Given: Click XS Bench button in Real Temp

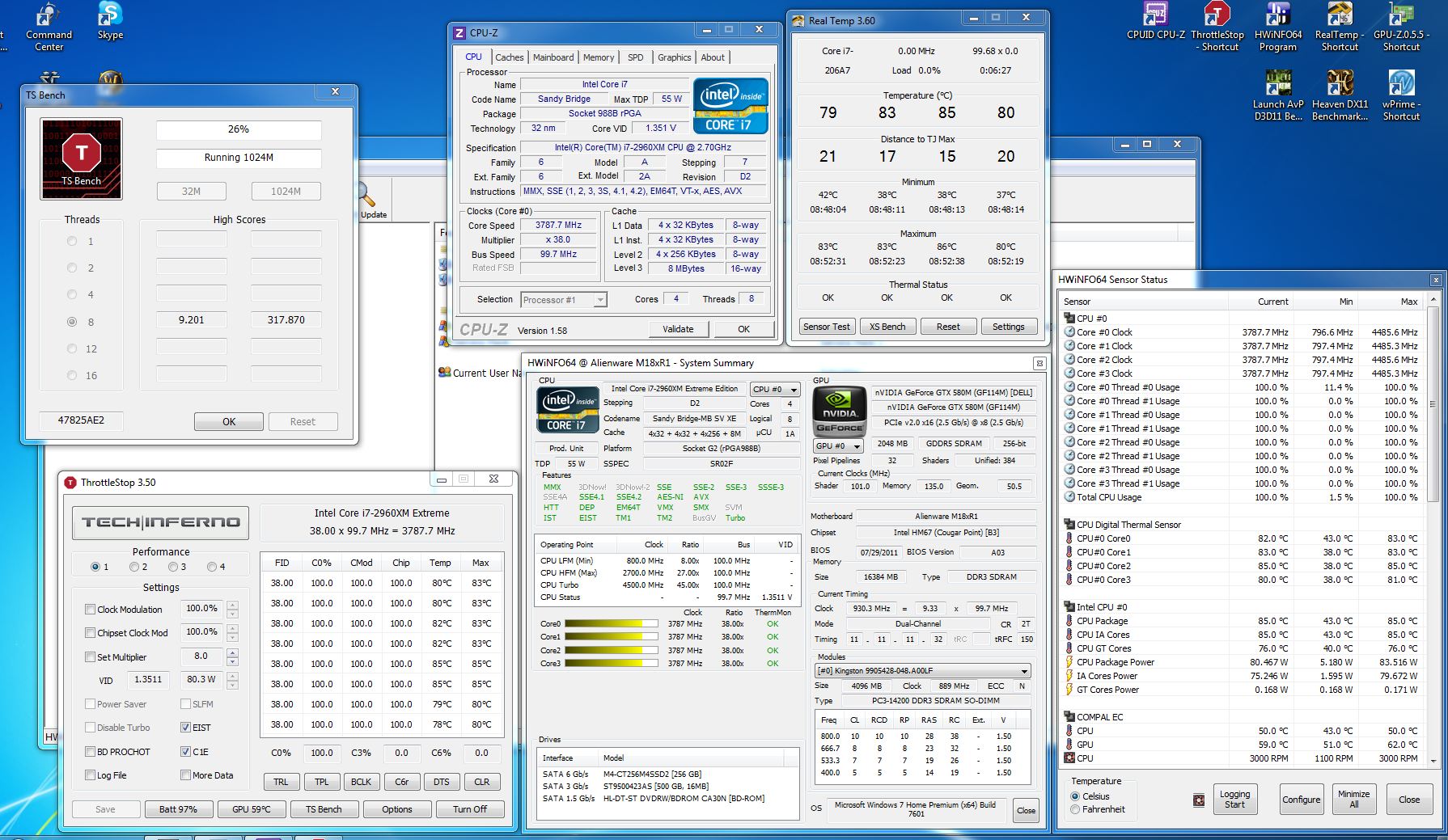Looking at the screenshot, I should (887, 327).
